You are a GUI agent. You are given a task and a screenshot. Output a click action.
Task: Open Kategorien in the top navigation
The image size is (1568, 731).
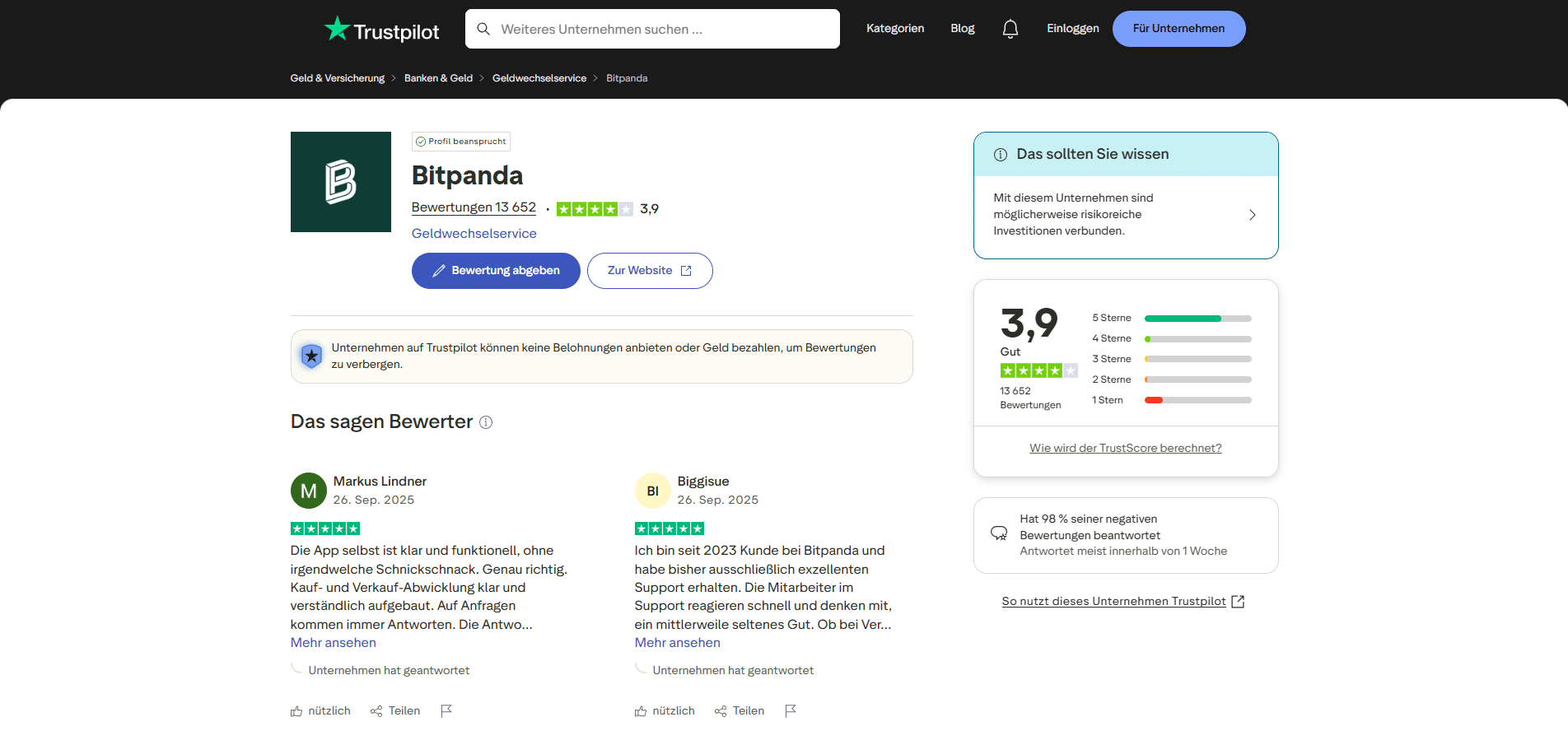895,29
